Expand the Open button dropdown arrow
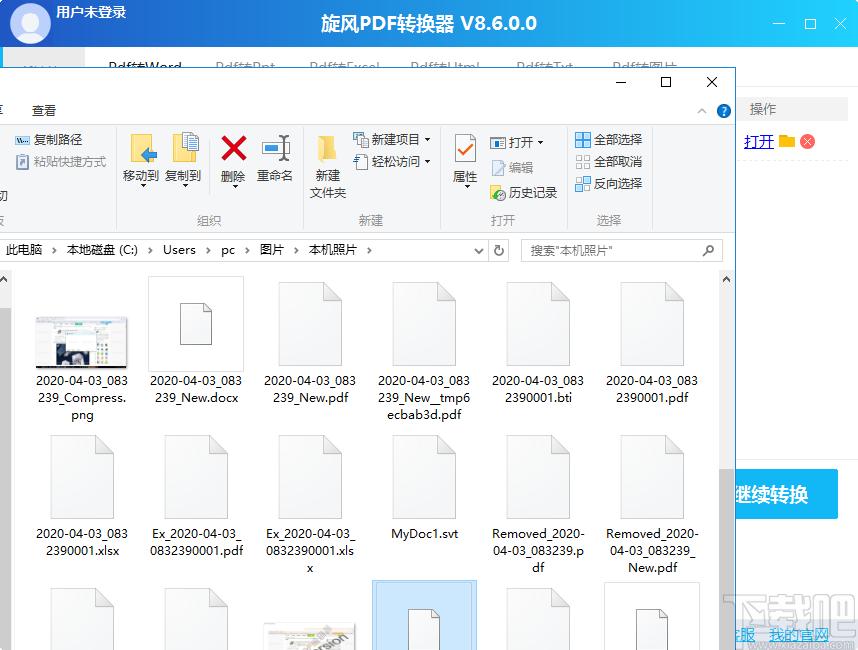 tap(540, 143)
